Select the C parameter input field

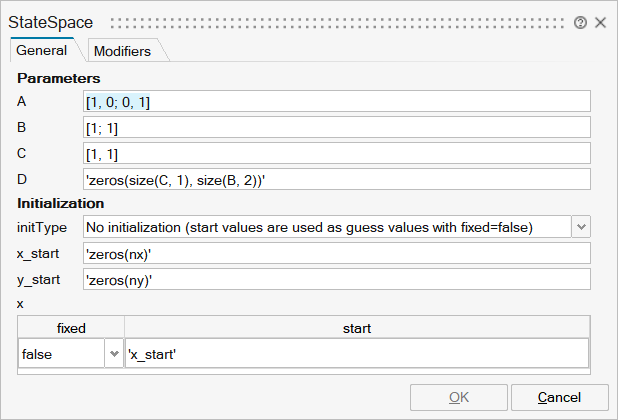[337, 153]
